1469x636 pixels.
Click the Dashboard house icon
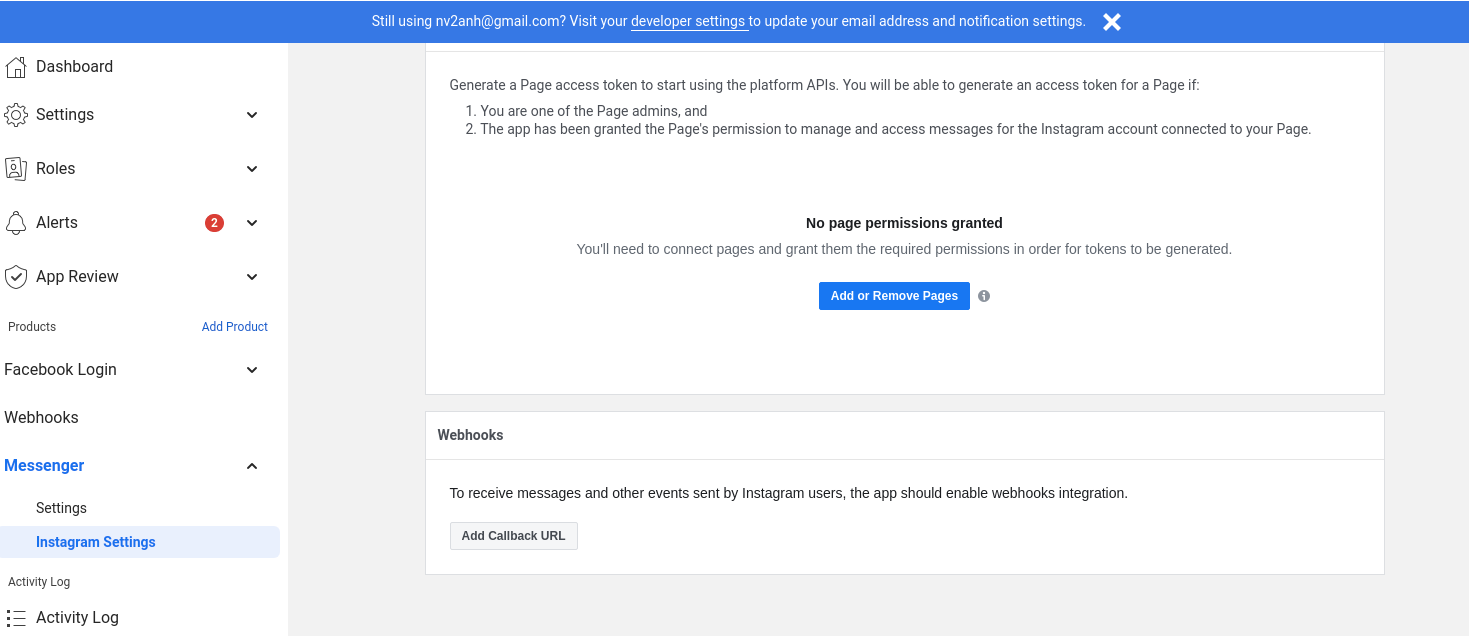(15, 67)
